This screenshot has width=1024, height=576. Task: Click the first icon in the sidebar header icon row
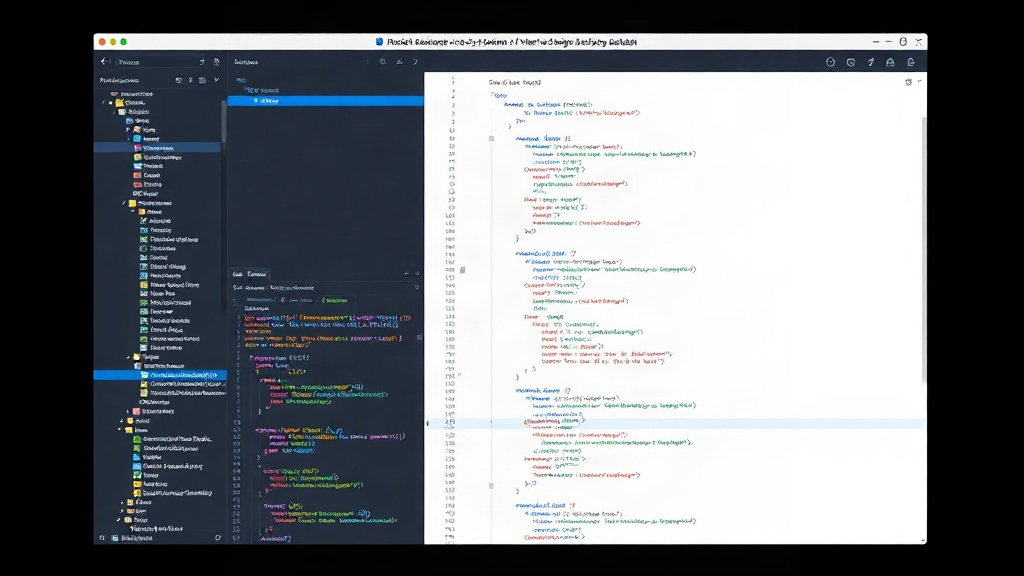[x=178, y=80]
